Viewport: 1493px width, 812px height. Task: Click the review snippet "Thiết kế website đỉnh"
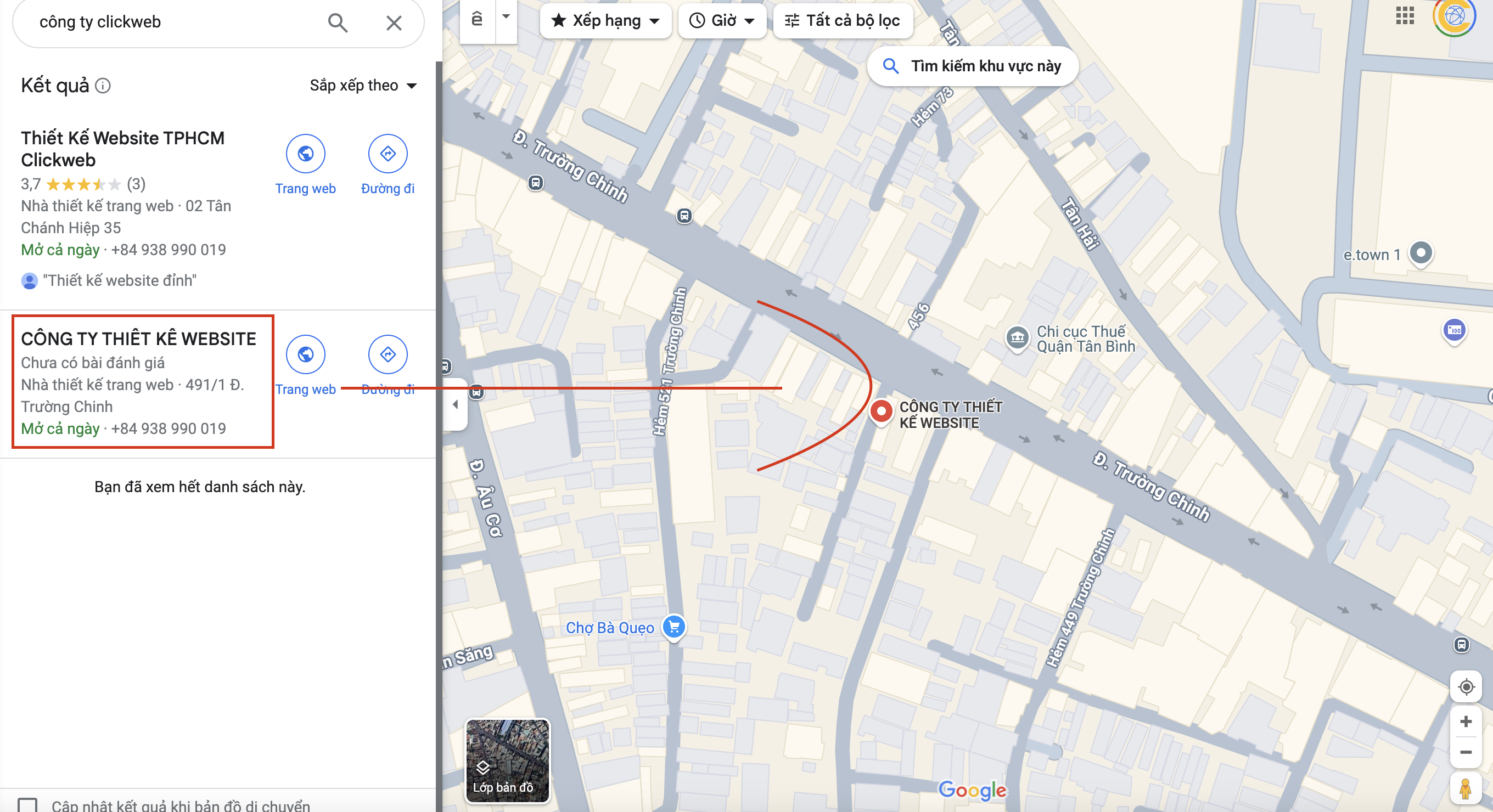pos(120,280)
